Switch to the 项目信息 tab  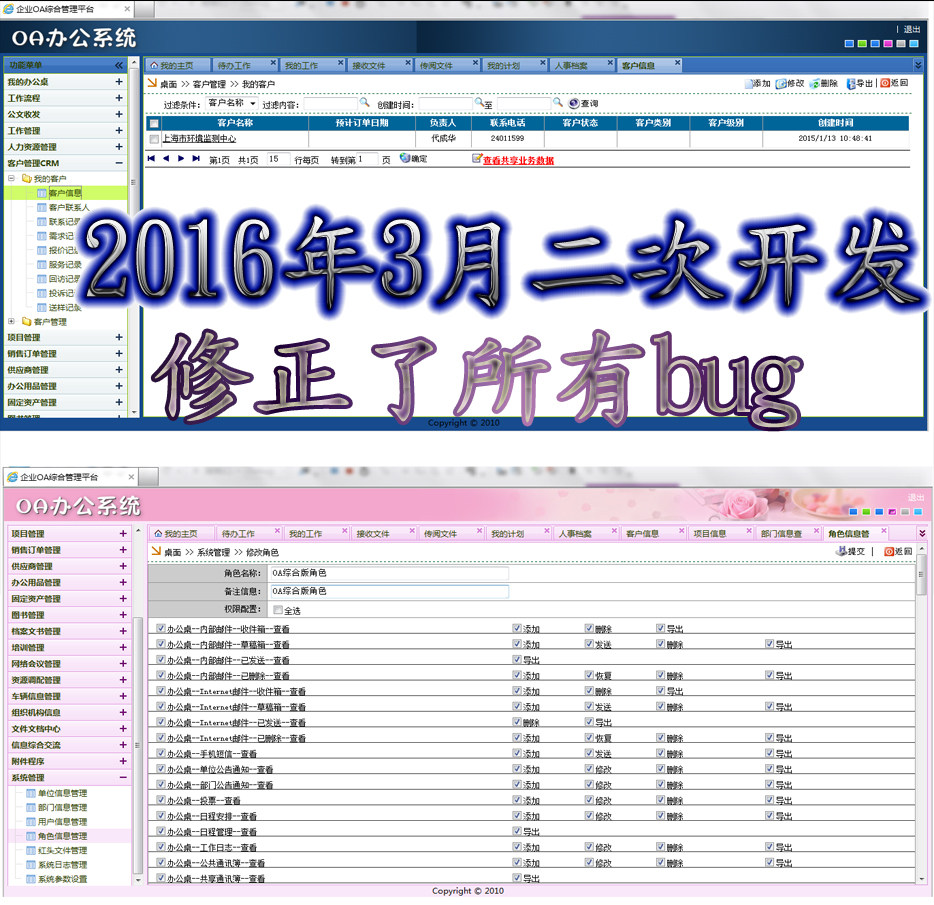[710, 534]
